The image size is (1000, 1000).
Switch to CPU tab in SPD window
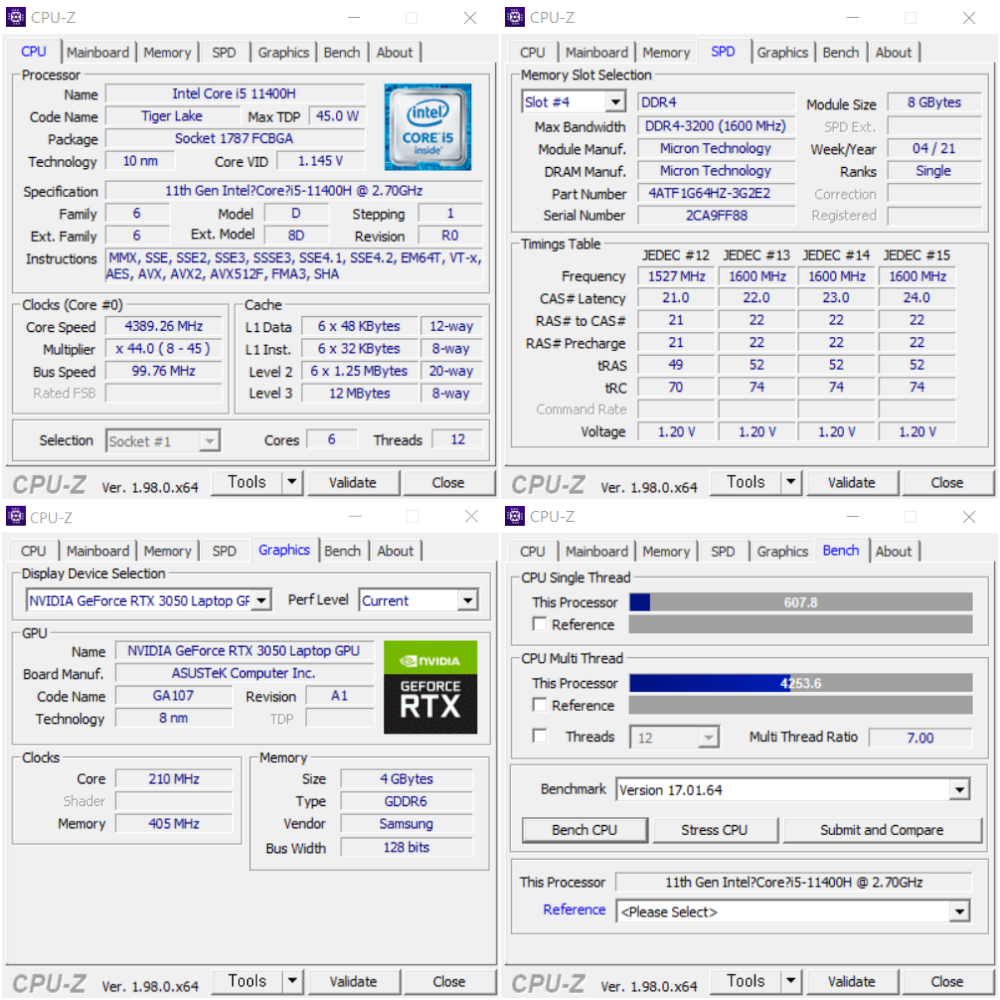tap(533, 52)
